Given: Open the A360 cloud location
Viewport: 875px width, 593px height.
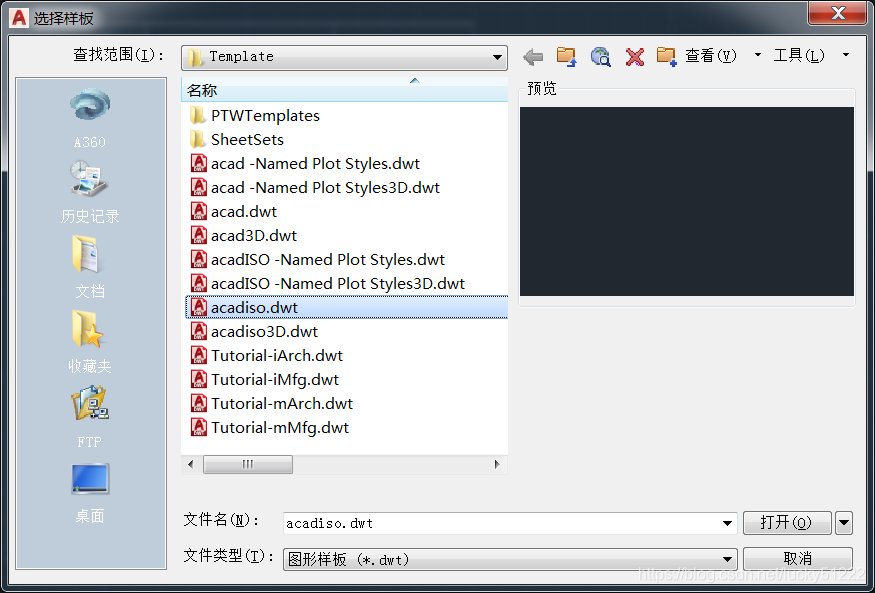Looking at the screenshot, I should pos(90,117).
